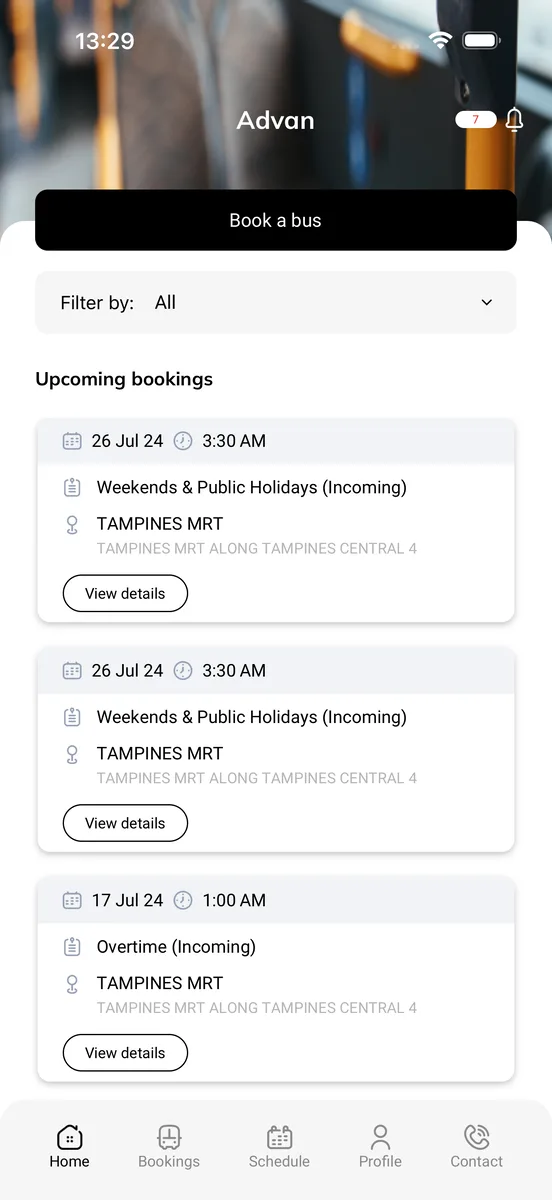Open notifications via the bell icon

click(x=514, y=120)
